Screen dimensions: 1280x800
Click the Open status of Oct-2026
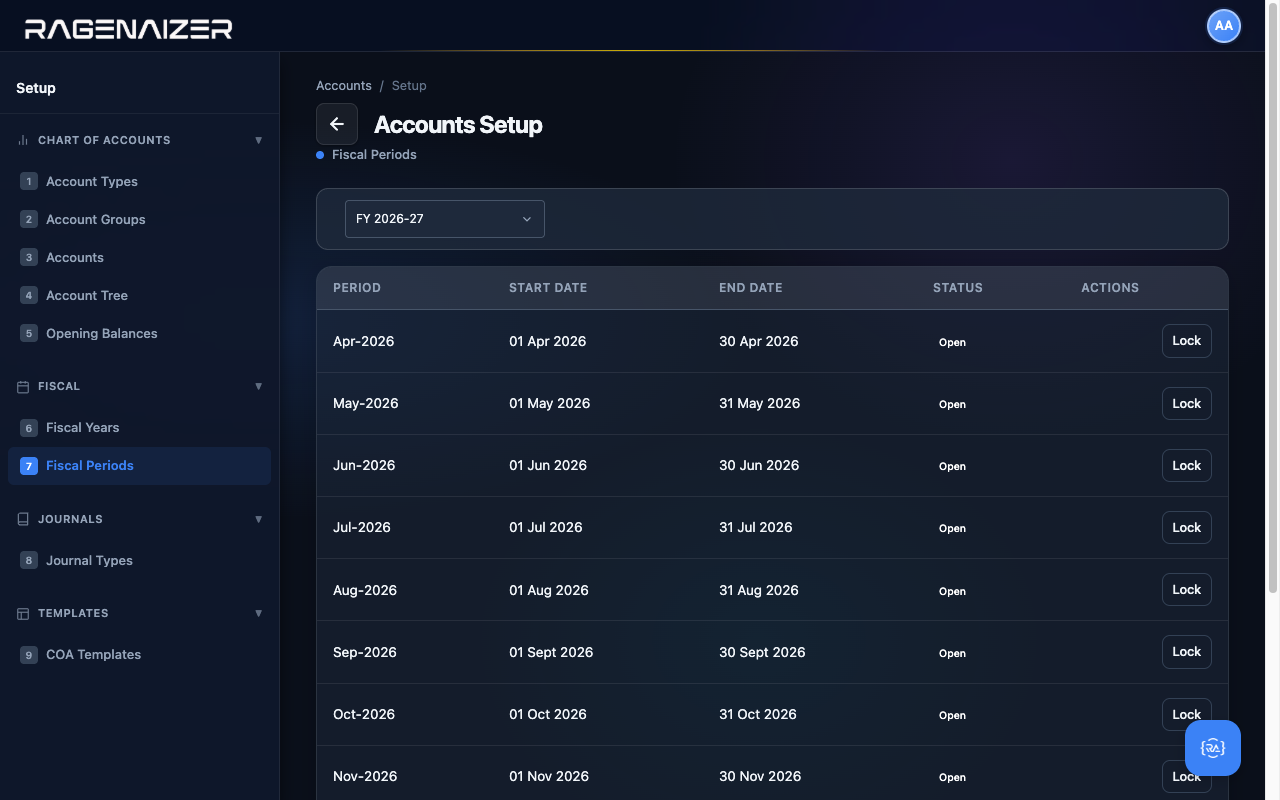coord(952,715)
